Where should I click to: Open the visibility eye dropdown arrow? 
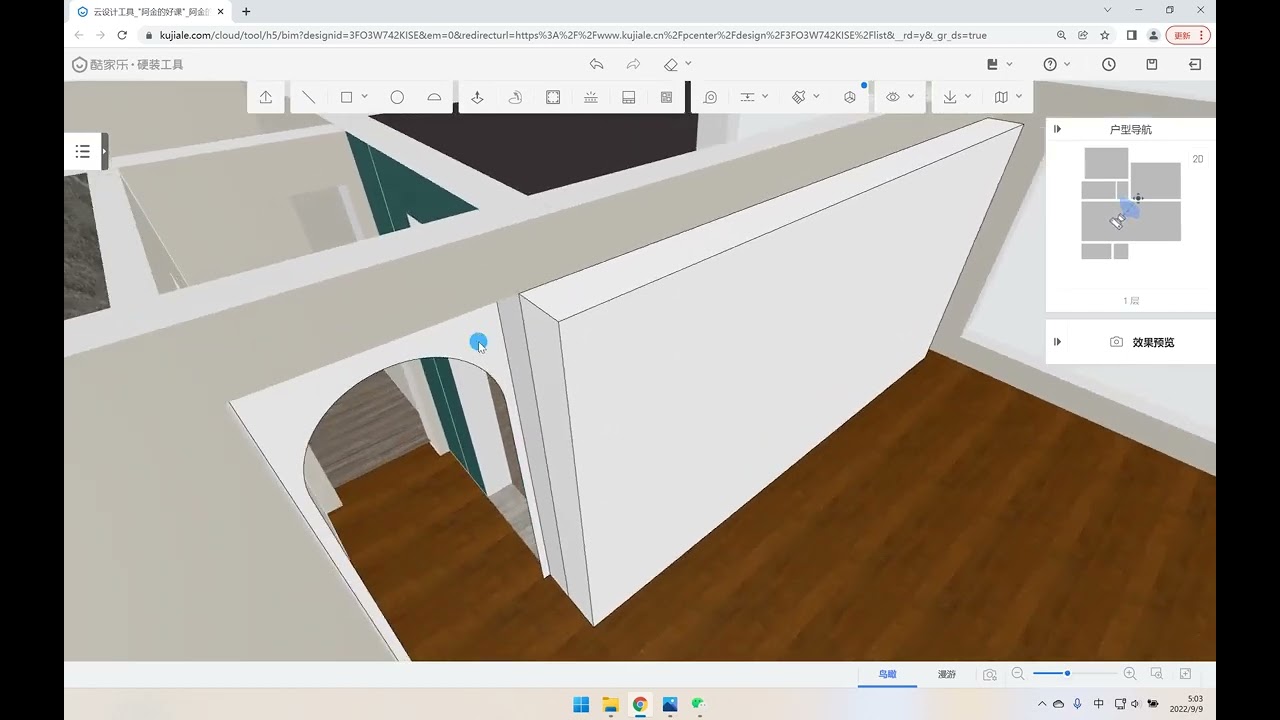pos(911,97)
